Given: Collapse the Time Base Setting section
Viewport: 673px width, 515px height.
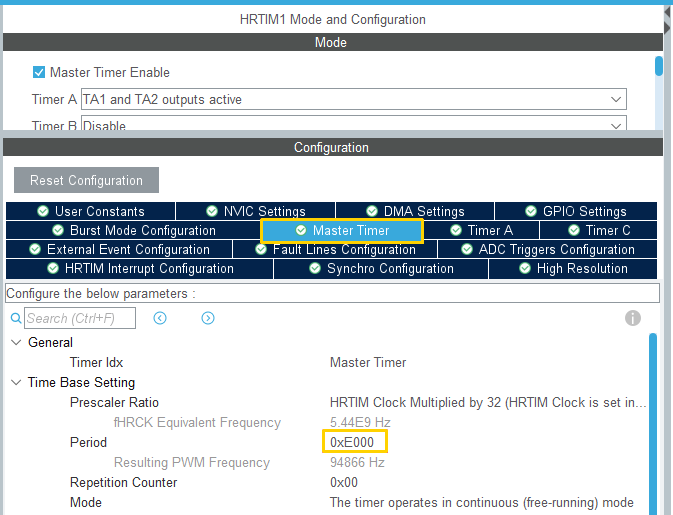Looking at the screenshot, I should 16,382.
